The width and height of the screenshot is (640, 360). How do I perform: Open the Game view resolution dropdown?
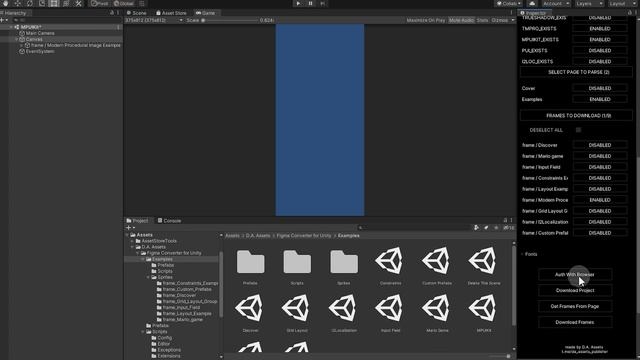pos(154,20)
